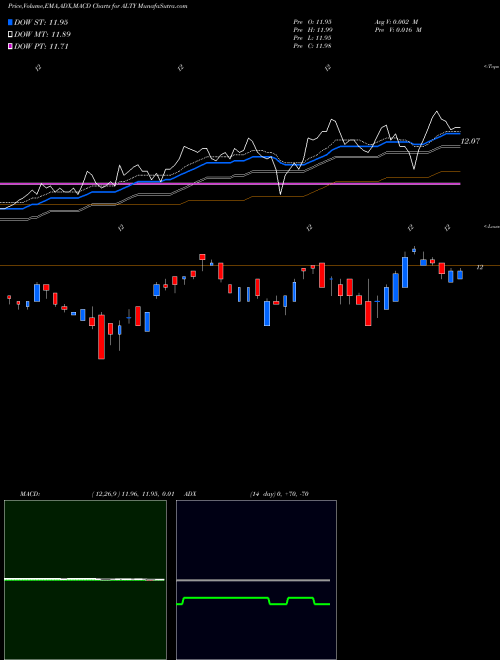Click the MACD panel title label
The image size is (500, 660).
[30, 494]
